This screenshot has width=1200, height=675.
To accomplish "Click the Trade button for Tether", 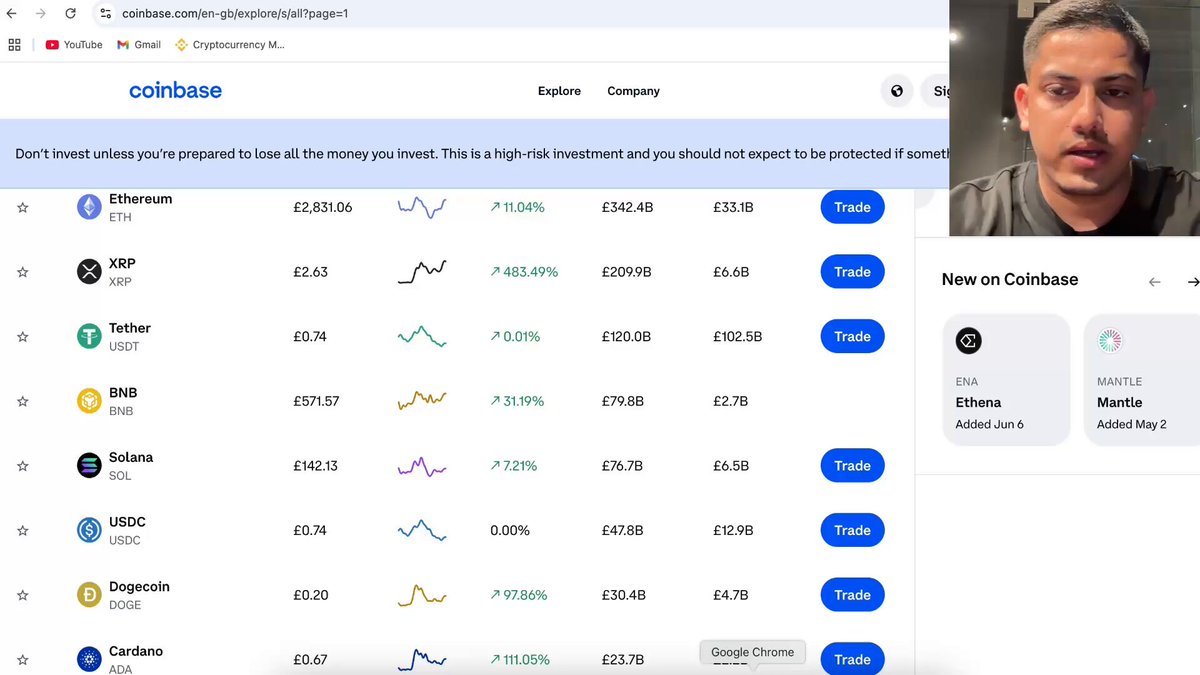I will pyautogui.click(x=852, y=337).
